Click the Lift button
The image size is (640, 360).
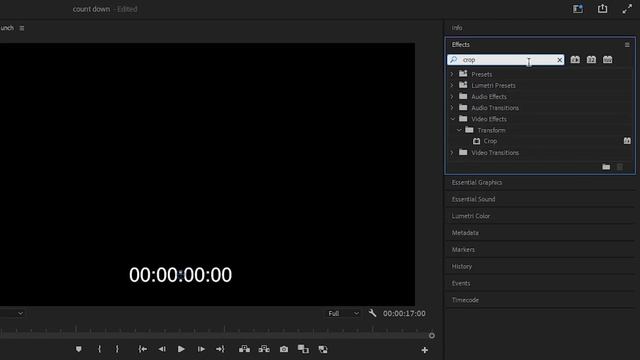point(244,349)
